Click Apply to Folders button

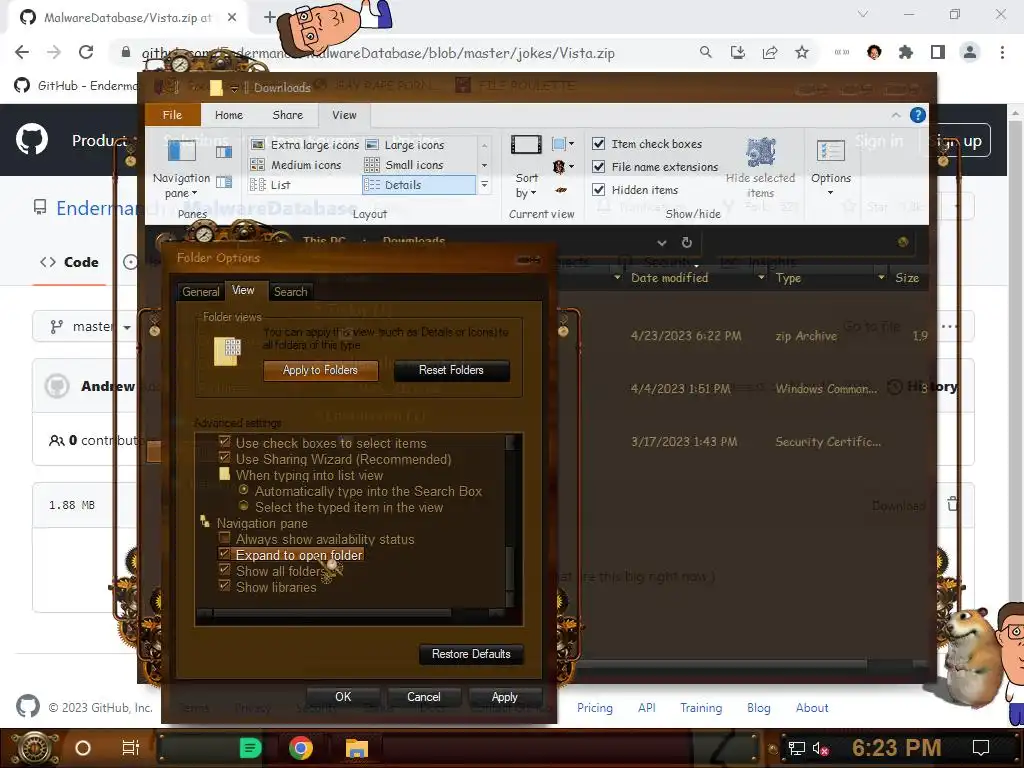click(x=321, y=370)
